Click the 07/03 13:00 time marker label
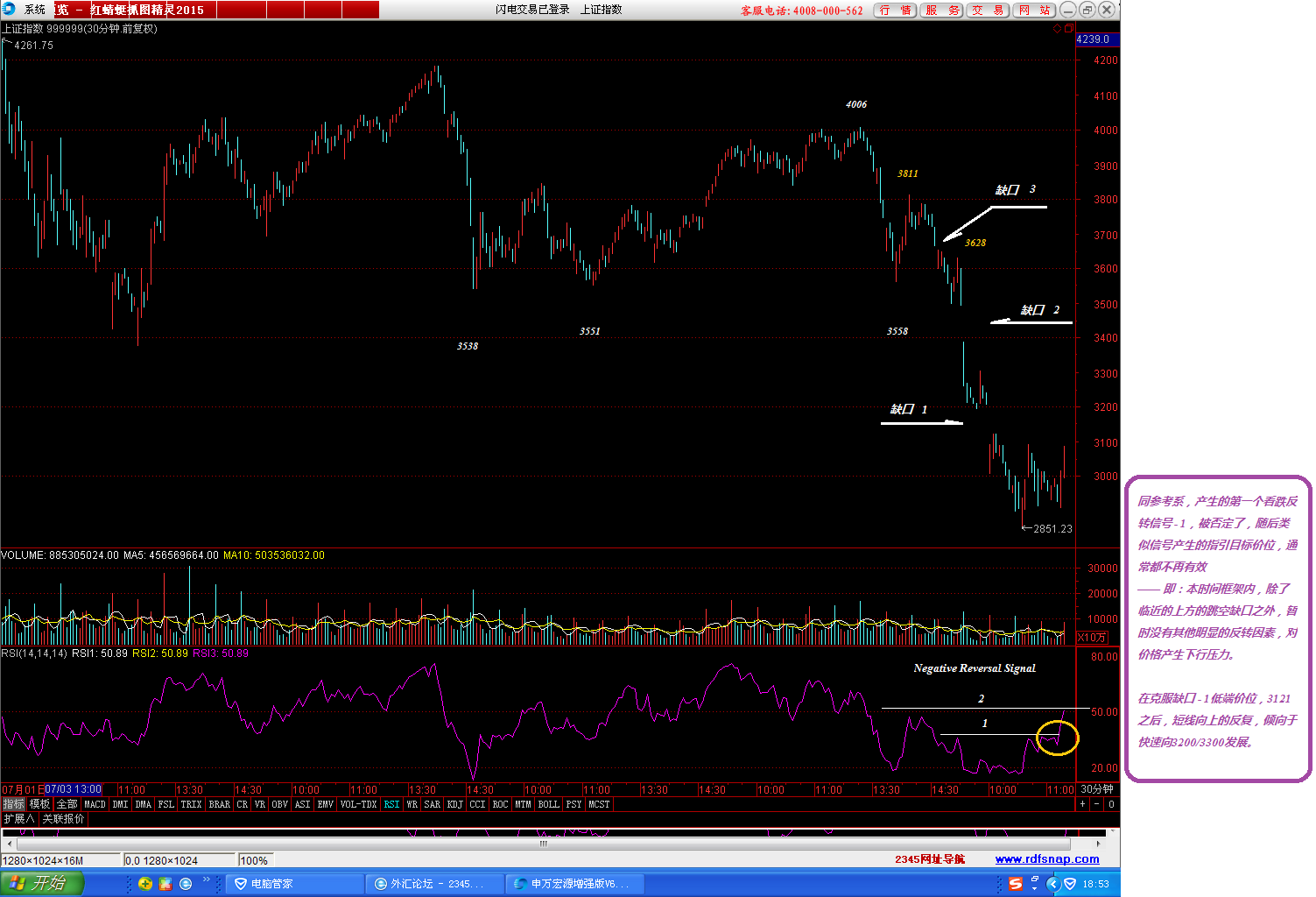 click(x=73, y=789)
